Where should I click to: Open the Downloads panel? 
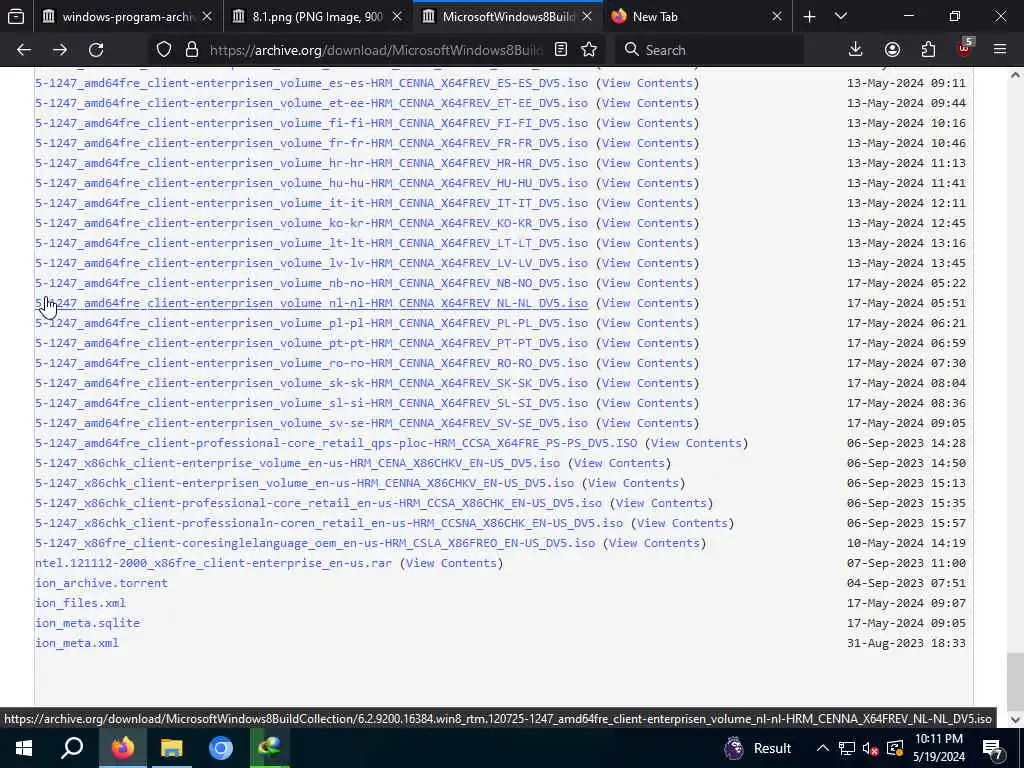click(855, 50)
